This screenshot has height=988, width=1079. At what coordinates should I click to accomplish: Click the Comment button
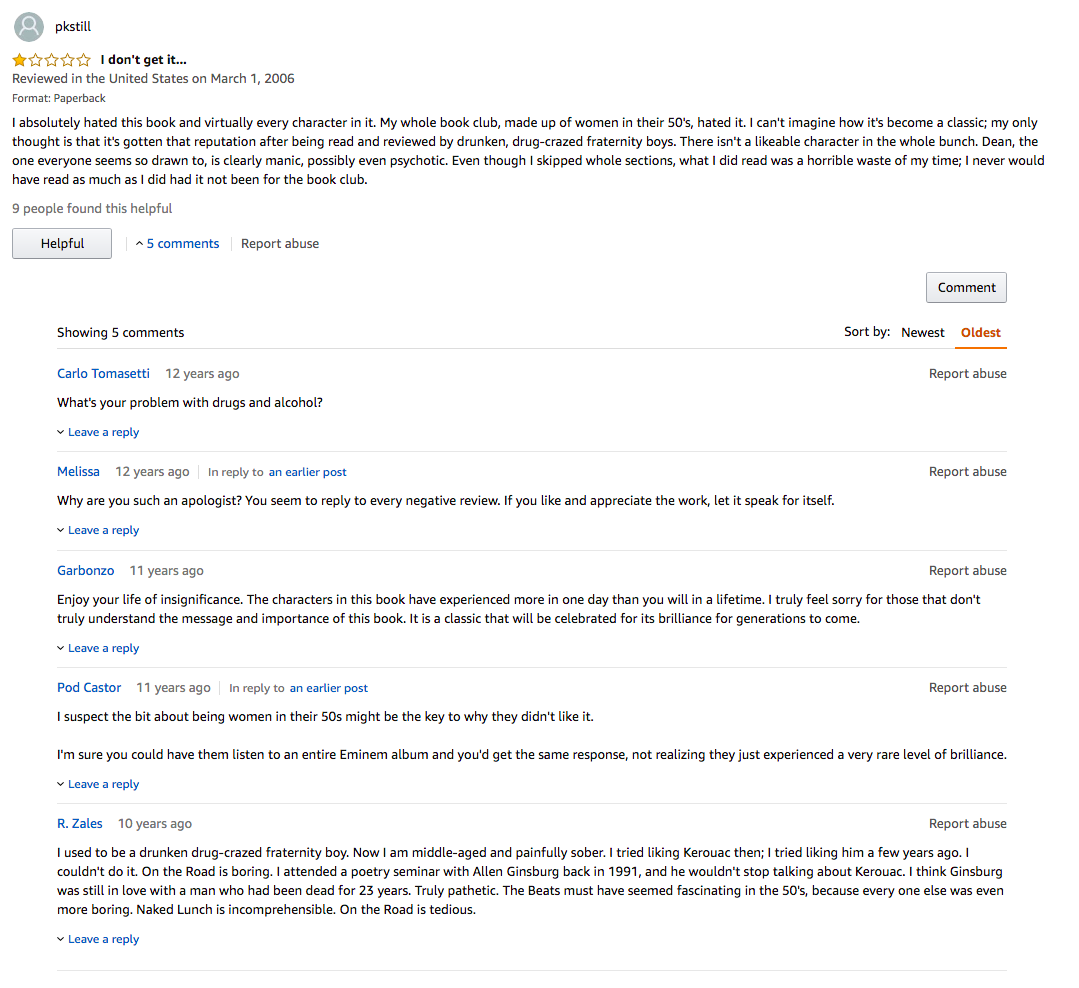click(x=966, y=288)
